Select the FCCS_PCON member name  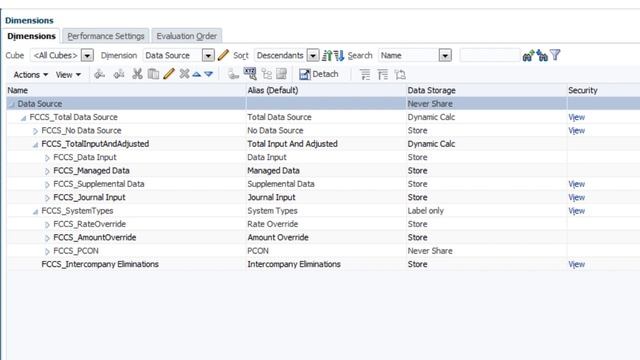coord(76,251)
